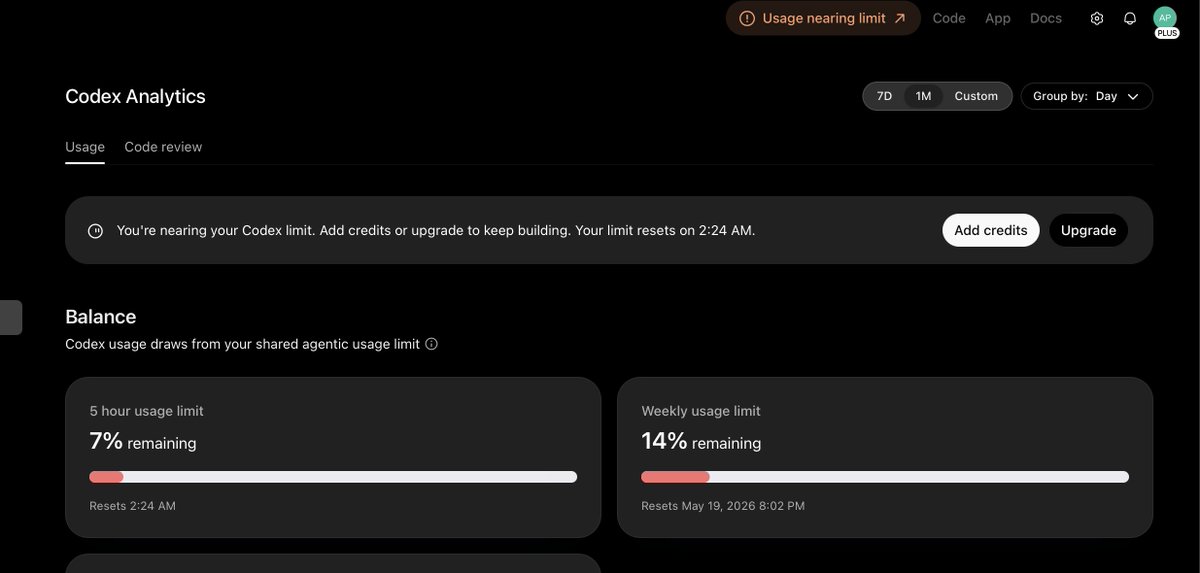Screen dimensions: 1200x573
Task: Click the Weekly usage limit card
Action: [885, 457]
